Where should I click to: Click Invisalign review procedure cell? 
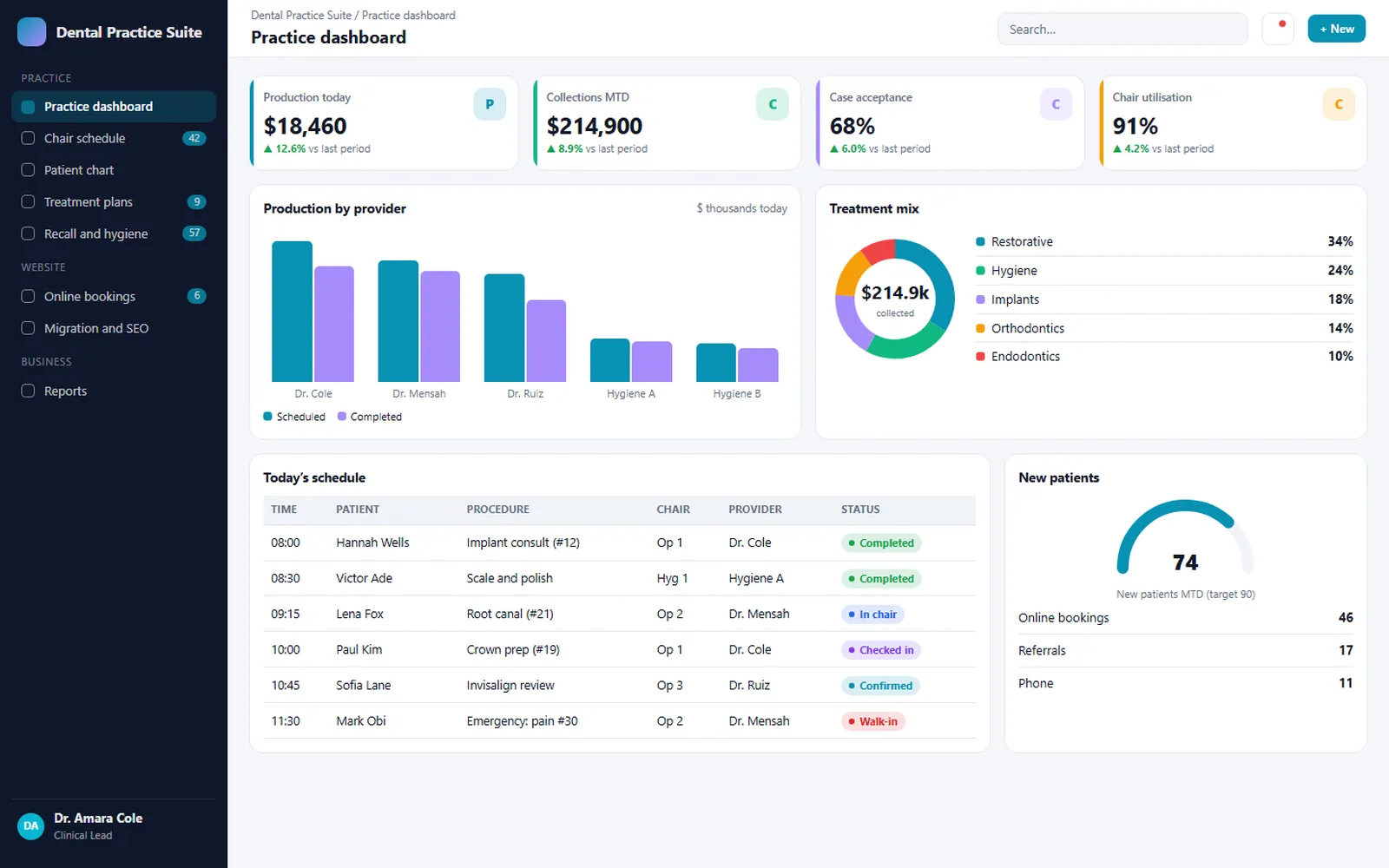click(510, 686)
